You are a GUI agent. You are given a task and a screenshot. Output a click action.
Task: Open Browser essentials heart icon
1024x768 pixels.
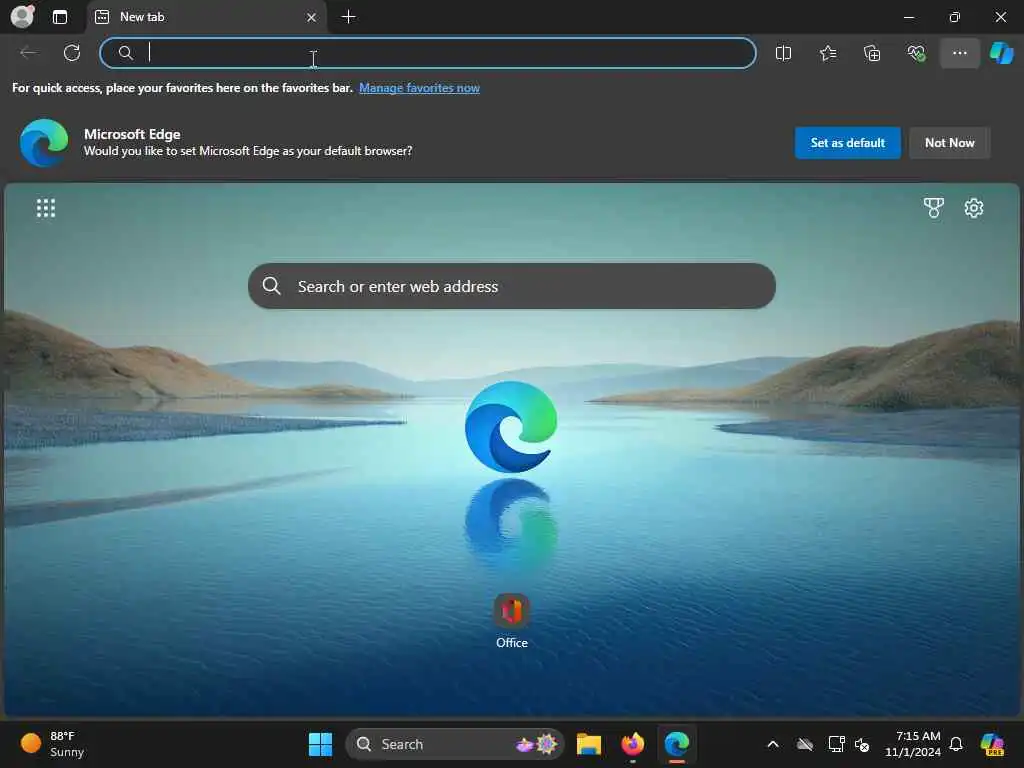pyautogui.click(x=916, y=53)
